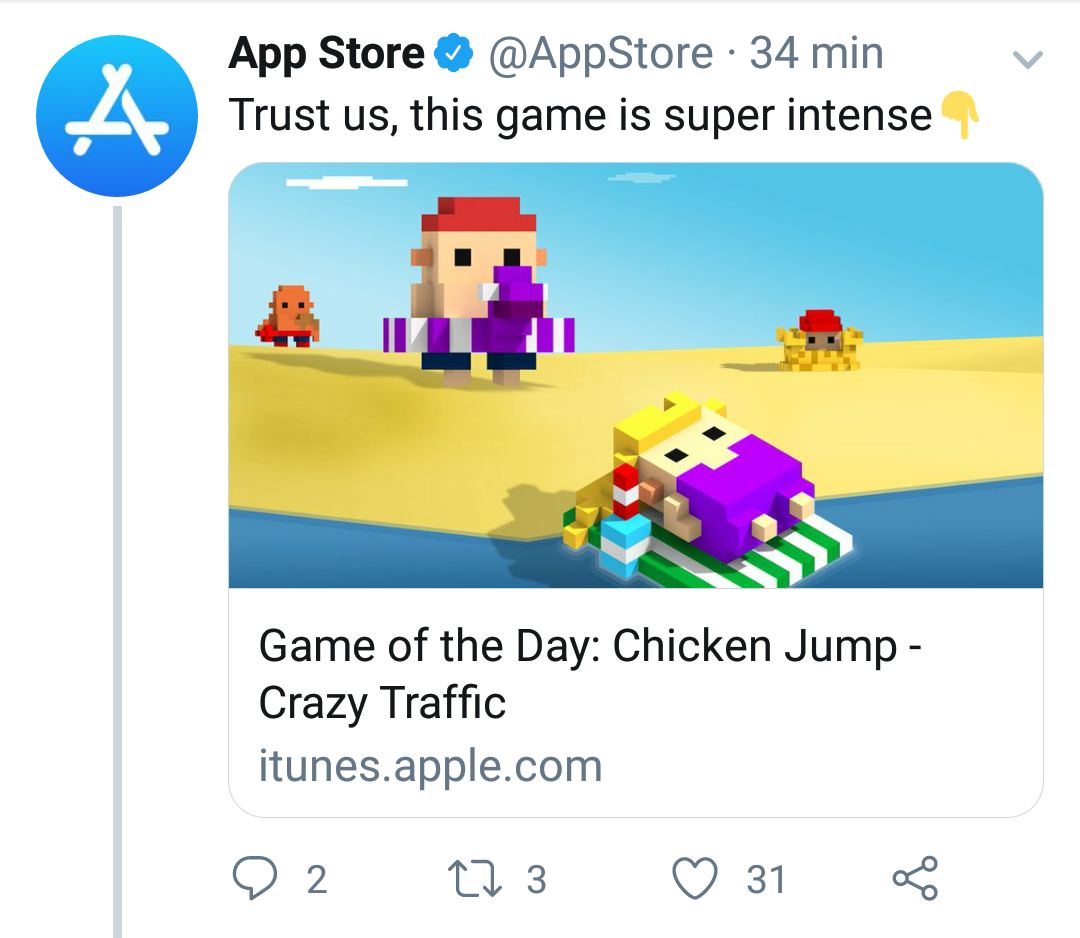Click the retweet count of 3
This screenshot has width=1080, height=938.
(x=536, y=880)
